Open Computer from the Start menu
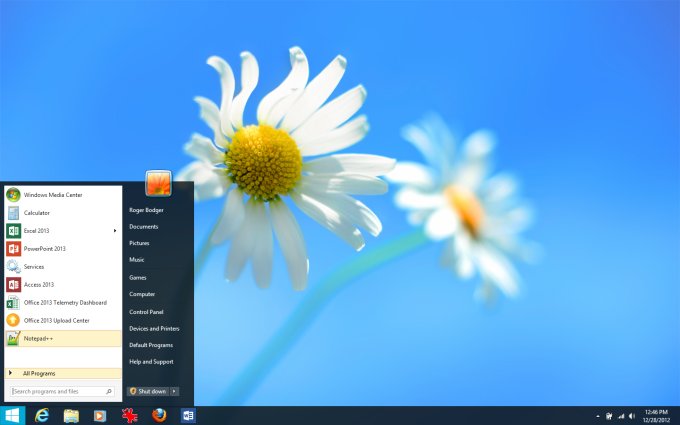This screenshot has width=680, height=425. [142, 294]
